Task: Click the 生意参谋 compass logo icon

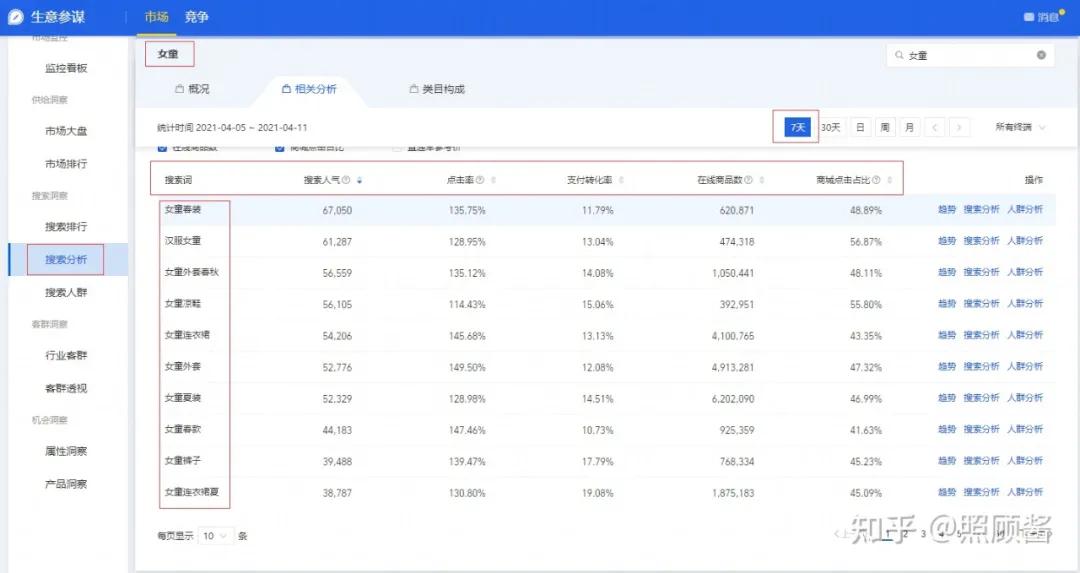Action: (x=16, y=17)
